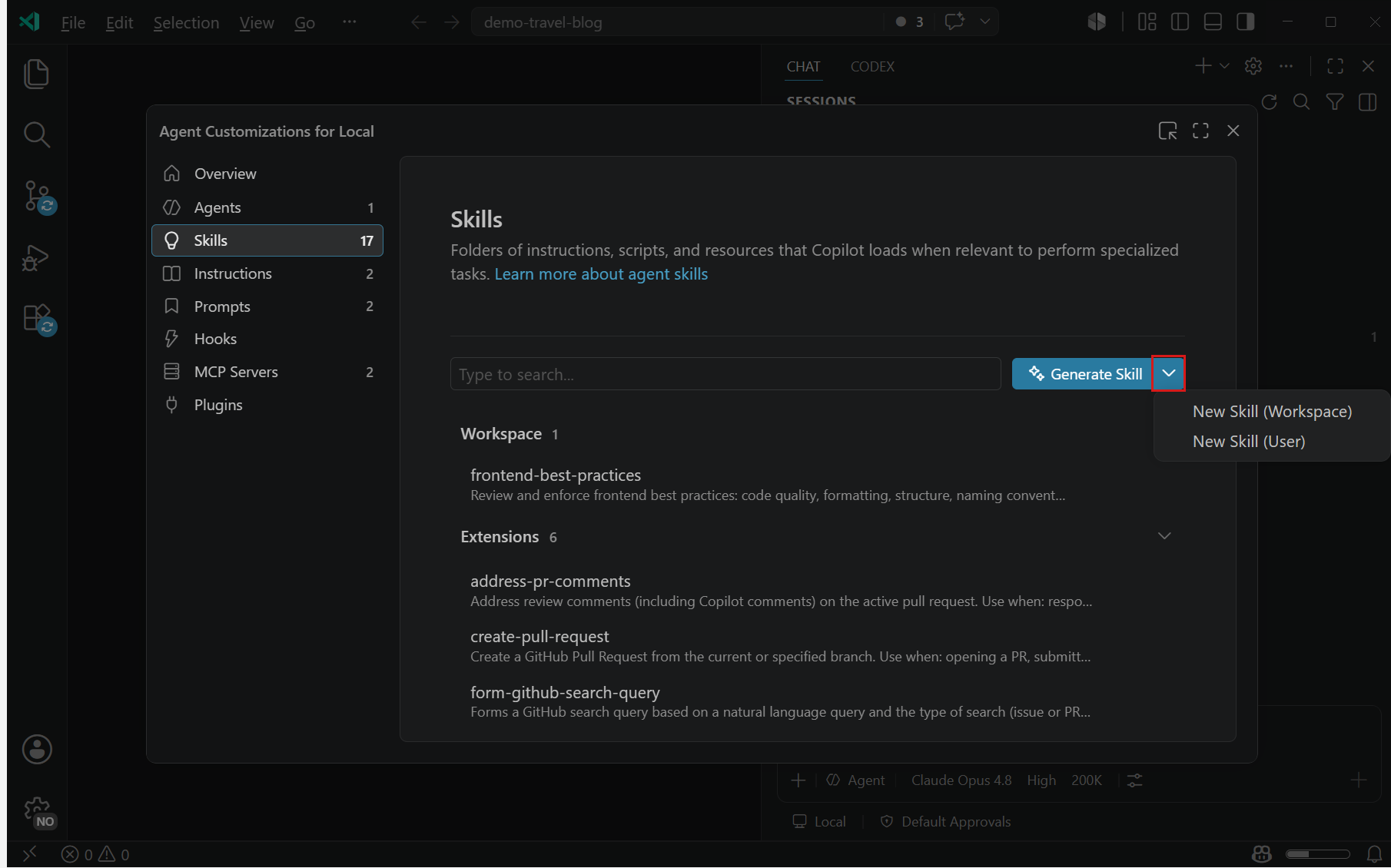Open the Manage gear icon
The image size is (1391, 868).
coord(36,810)
